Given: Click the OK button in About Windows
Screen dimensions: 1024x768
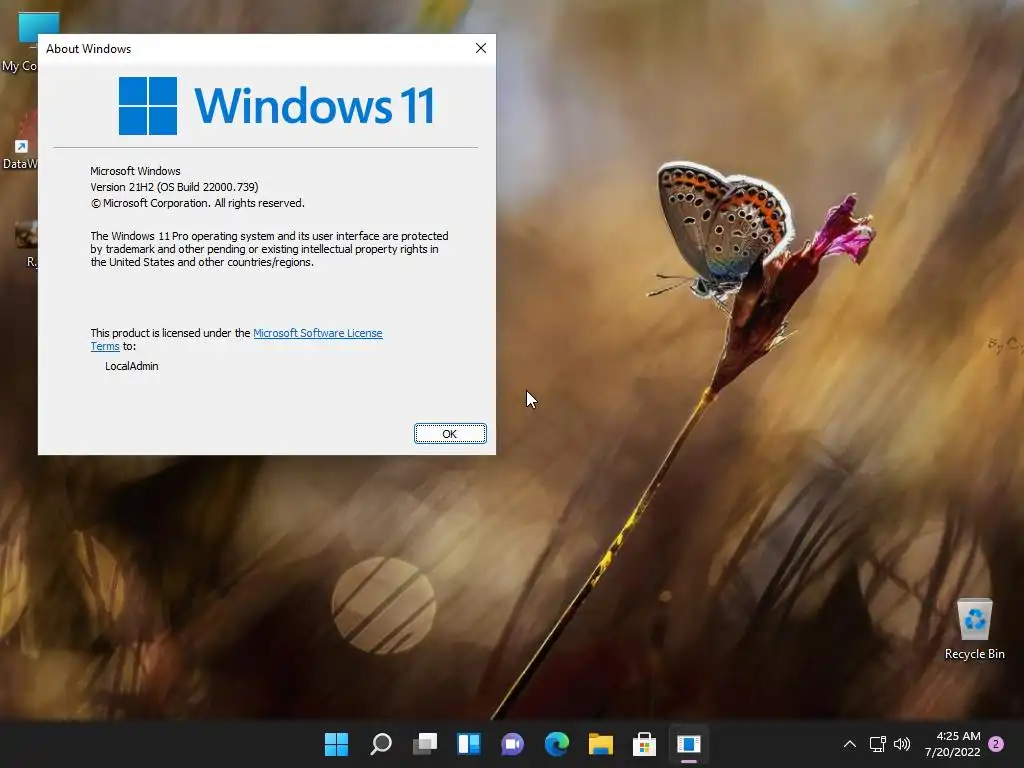Looking at the screenshot, I should [450, 434].
